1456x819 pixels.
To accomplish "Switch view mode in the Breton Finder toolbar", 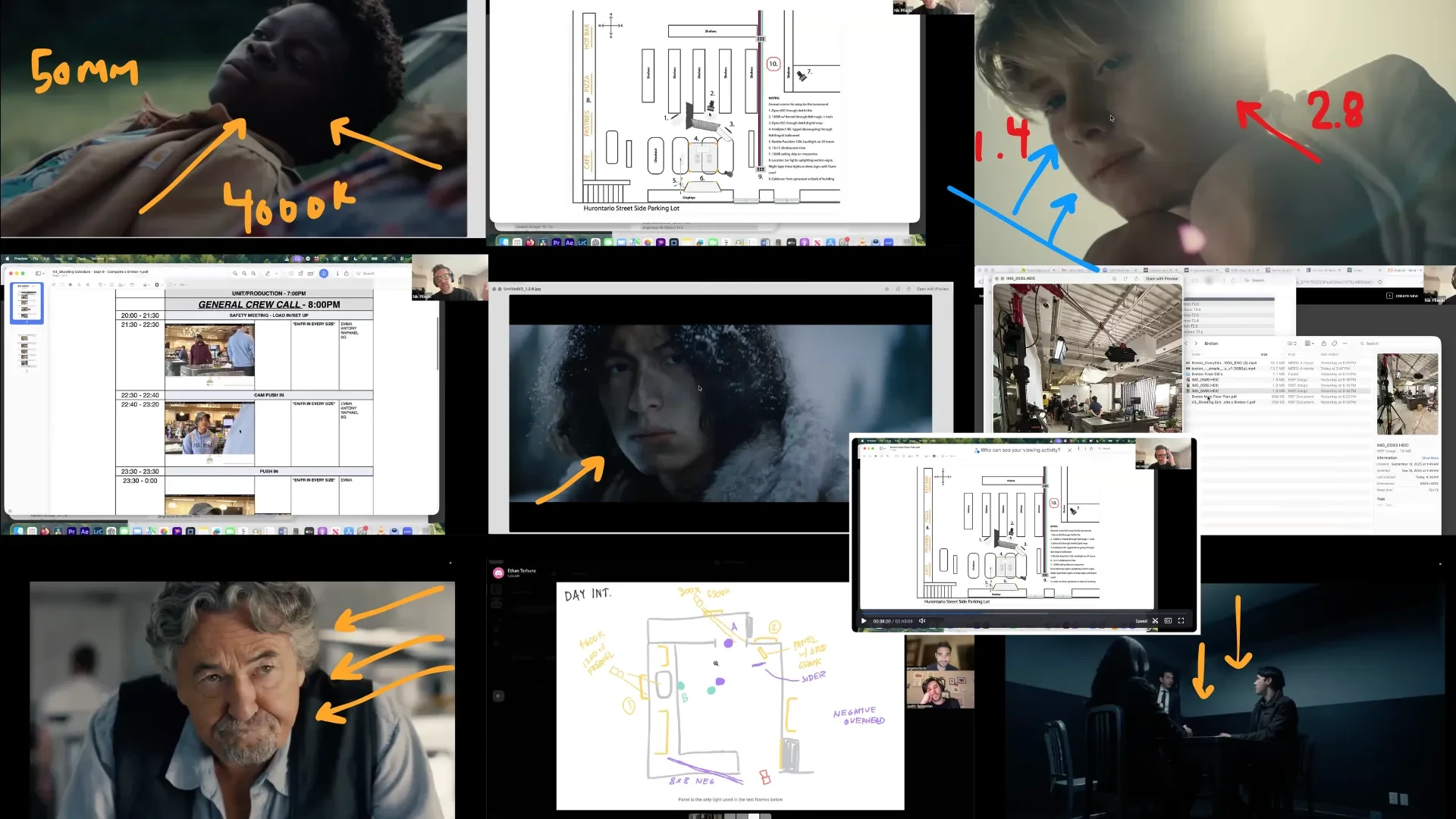I will pyautogui.click(x=1292, y=344).
